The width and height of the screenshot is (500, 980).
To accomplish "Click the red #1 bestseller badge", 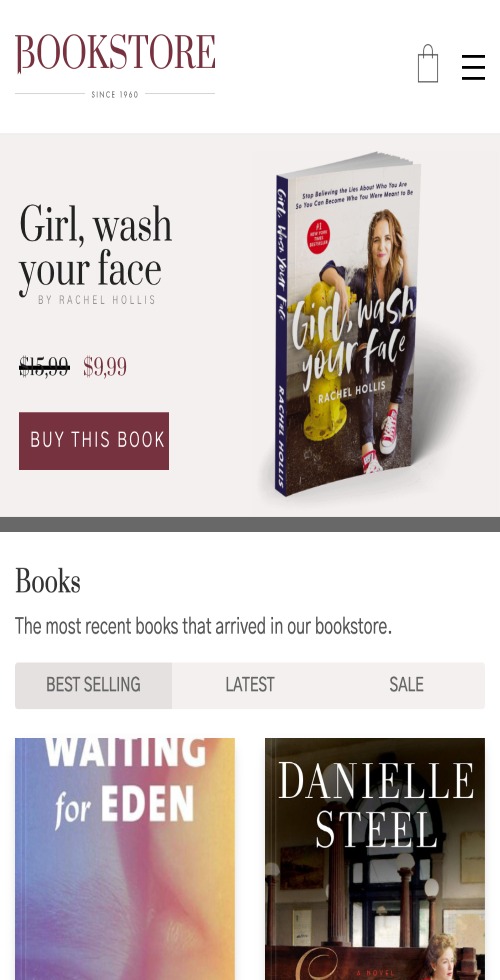I will pos(318,236).
